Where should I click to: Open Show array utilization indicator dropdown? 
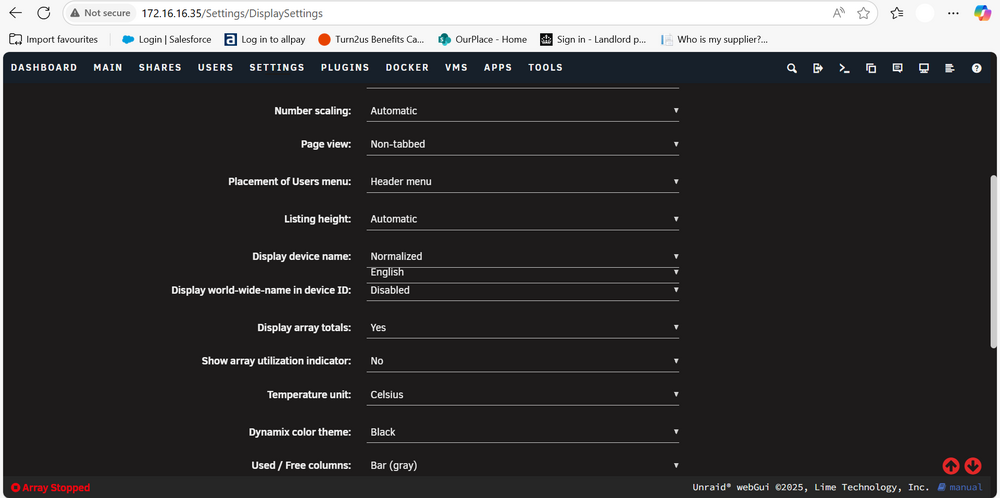(524, 361)
